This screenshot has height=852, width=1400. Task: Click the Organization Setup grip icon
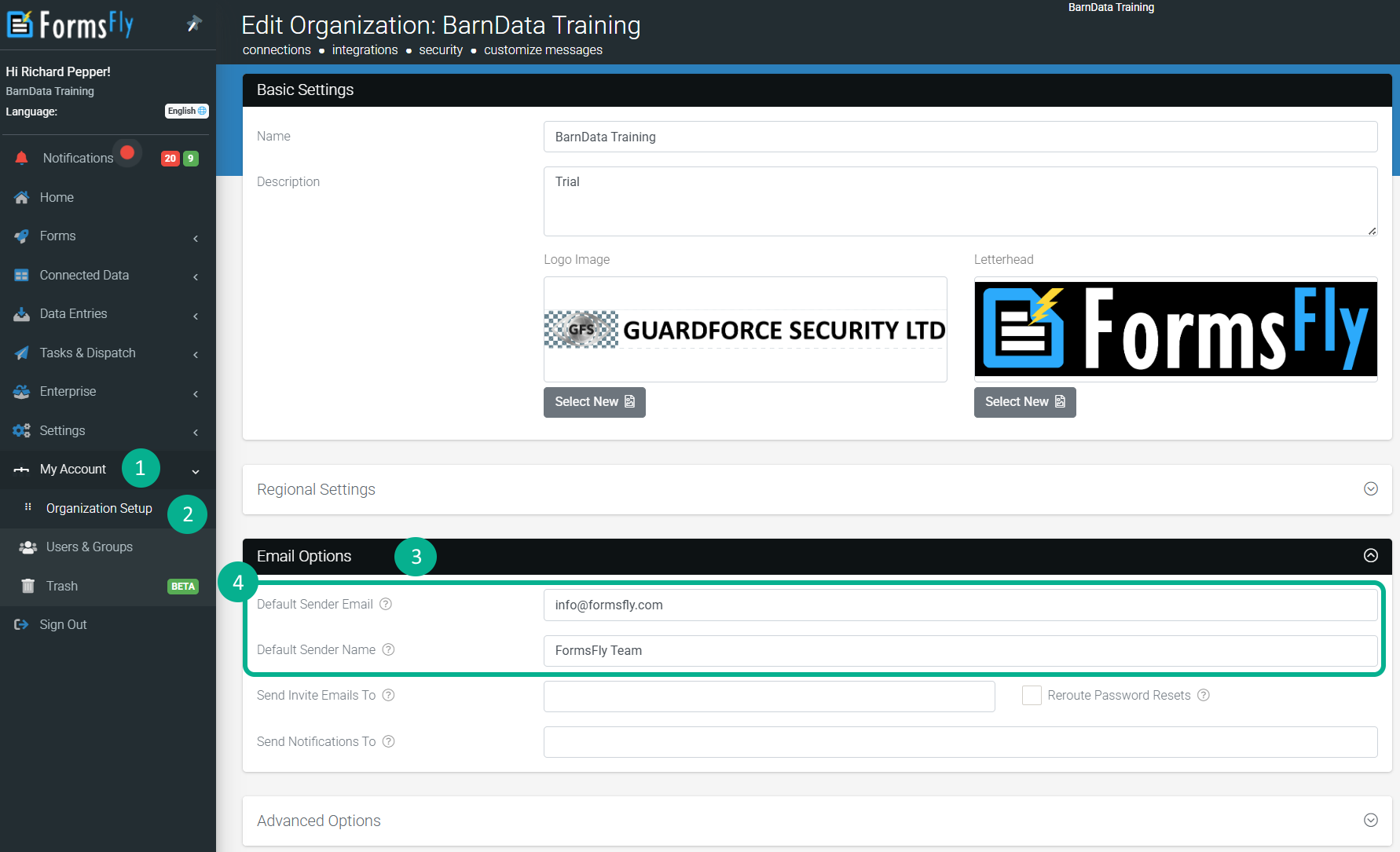pyautogui.click(x=28, y=507)
